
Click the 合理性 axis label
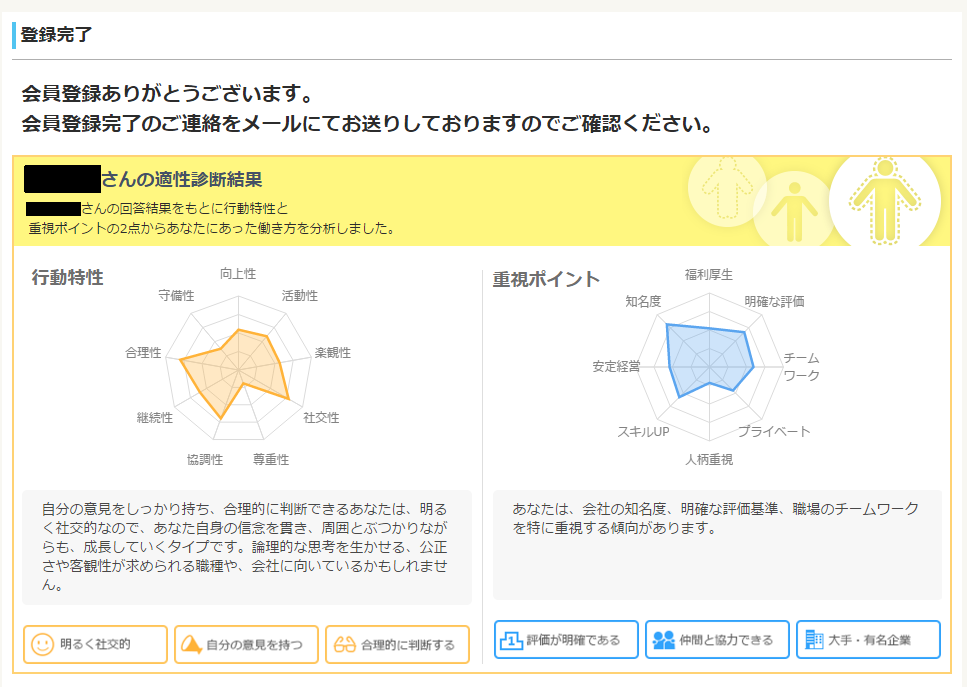pyautogui.click(x=143, y=353)
